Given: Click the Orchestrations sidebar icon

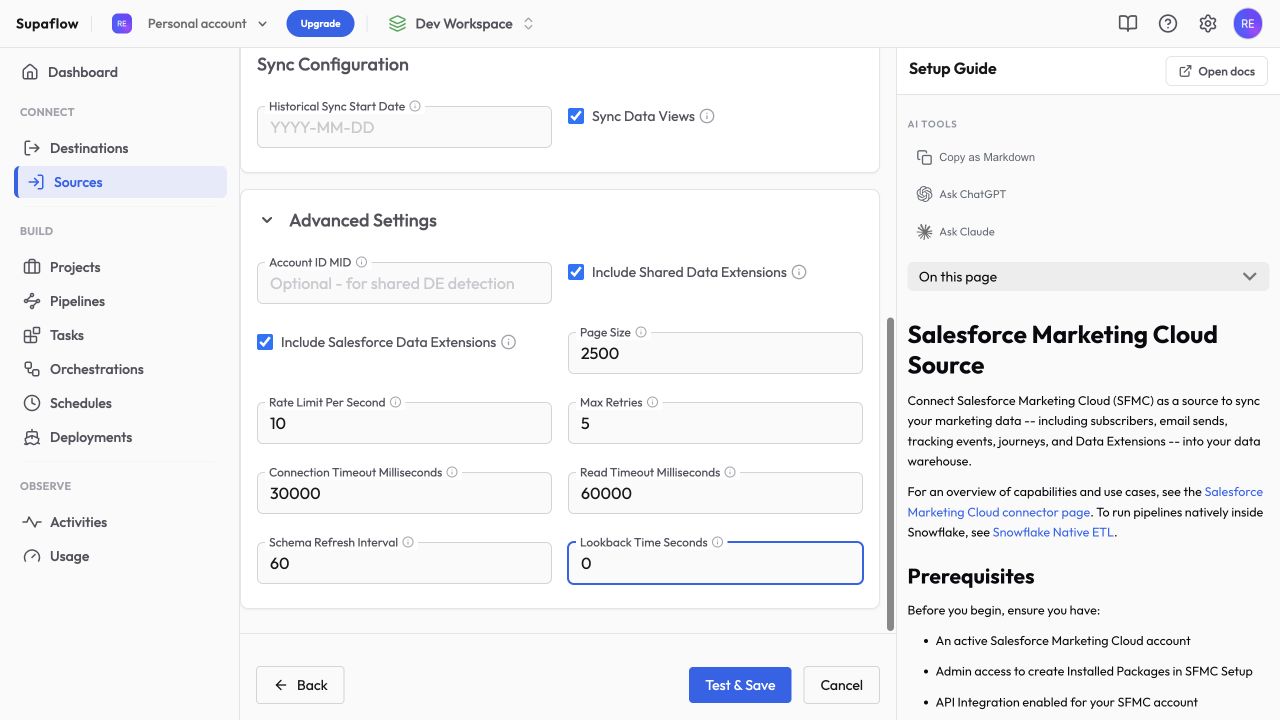Looking at the screenshot, I should 31,369.
